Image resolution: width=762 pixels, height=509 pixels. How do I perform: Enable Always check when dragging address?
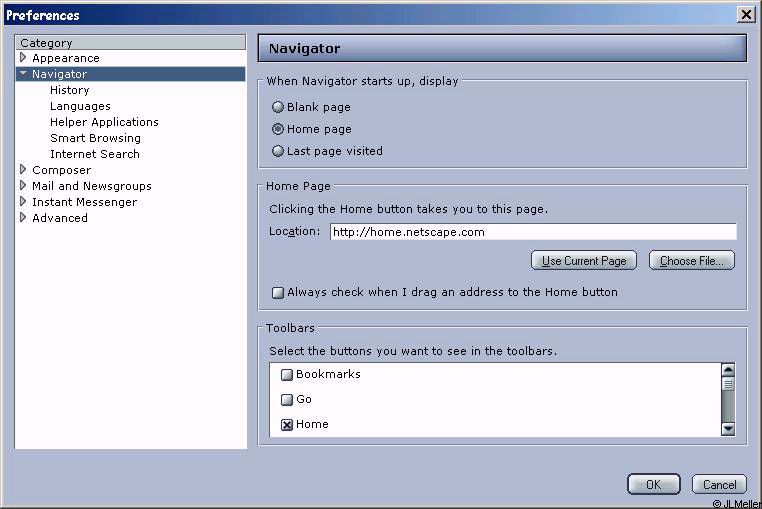(x=277, y=293)
